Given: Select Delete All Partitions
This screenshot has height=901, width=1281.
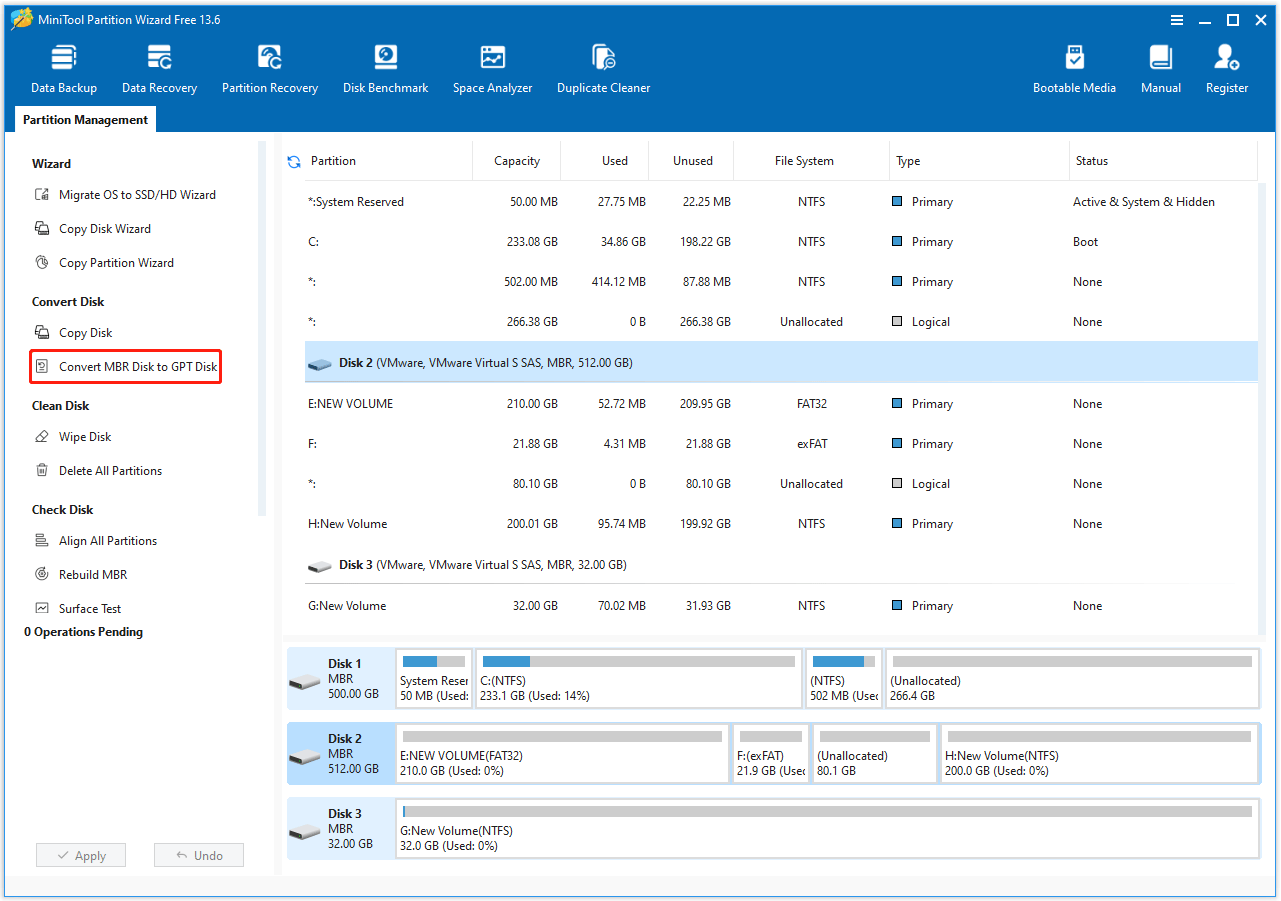Looking at the screenshot, I should click(98, 471).
